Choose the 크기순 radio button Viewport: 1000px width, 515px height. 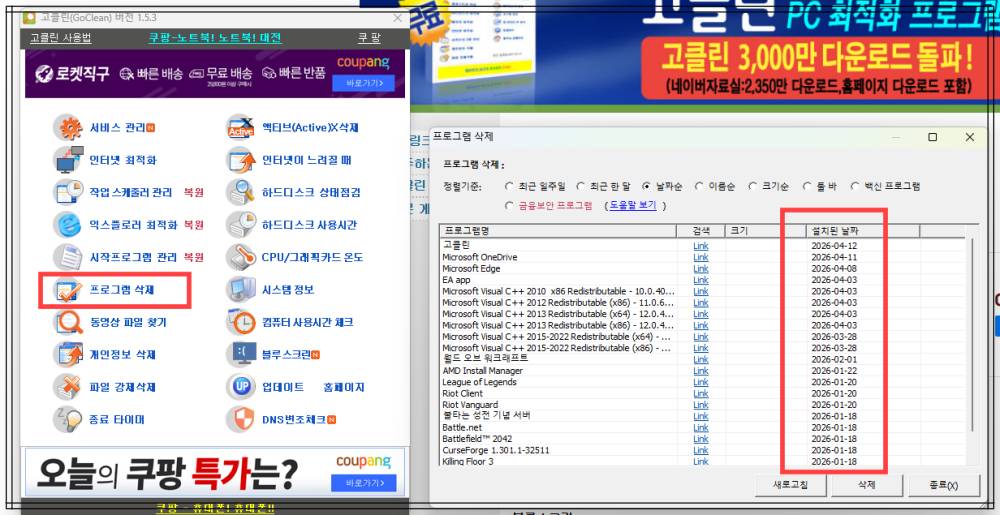coord(753,187)
